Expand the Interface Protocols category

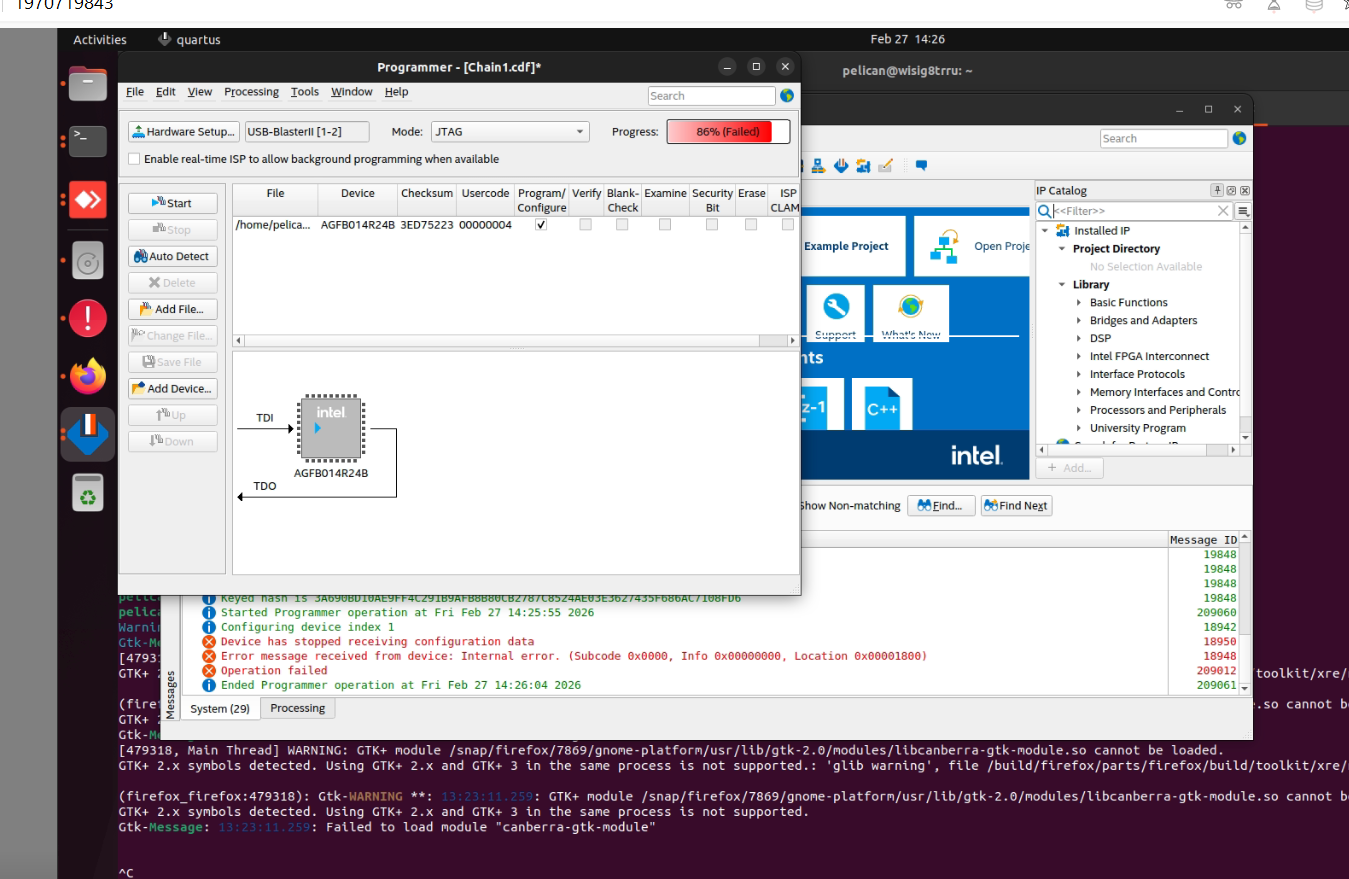[1079, 375]
